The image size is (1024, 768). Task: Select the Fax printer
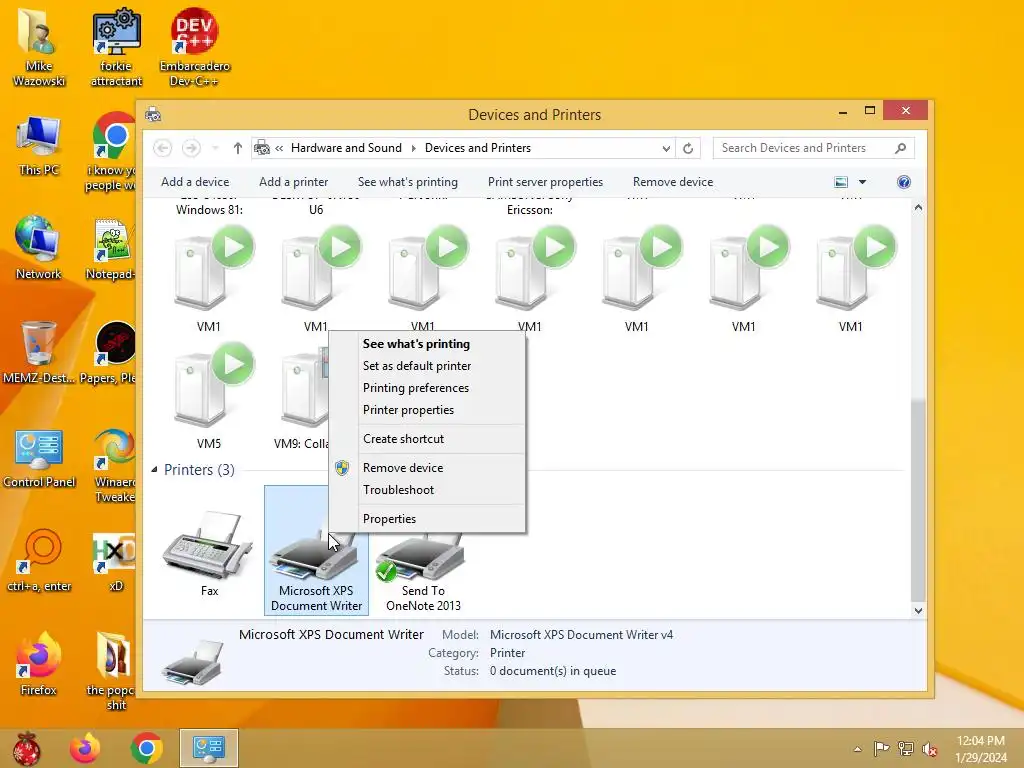point(209,552)
